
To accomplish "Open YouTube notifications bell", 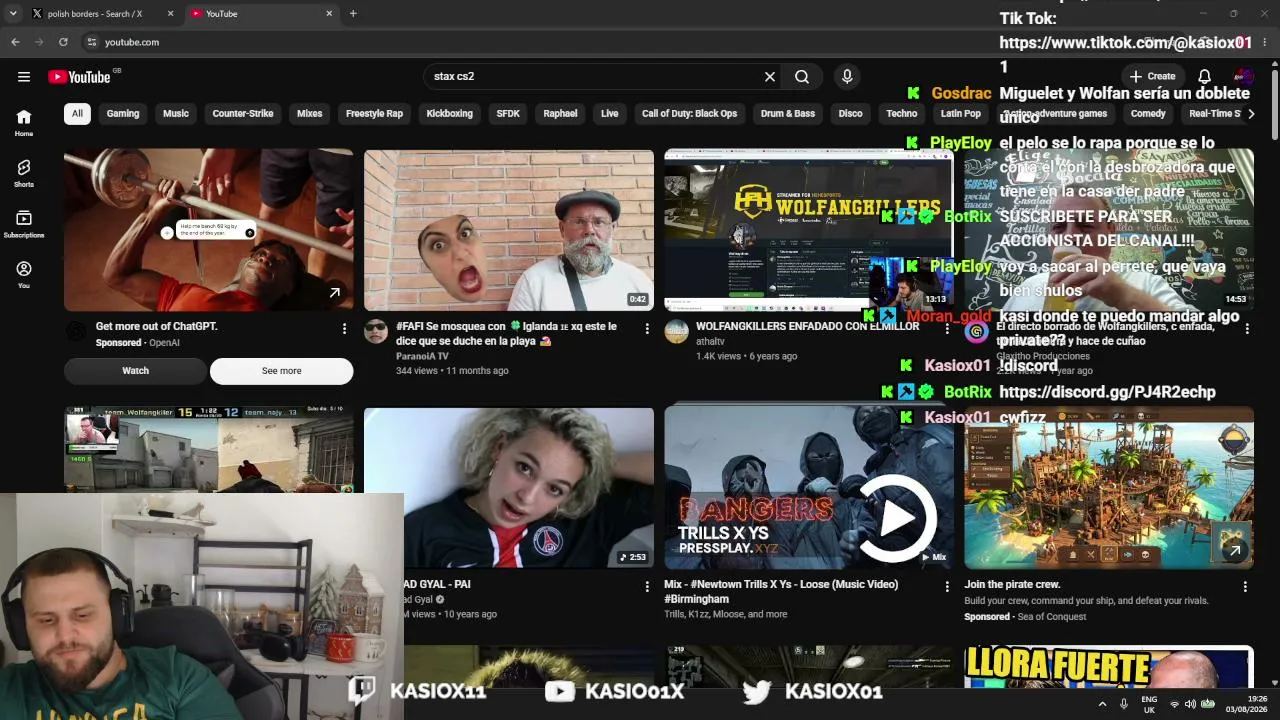I will 1205,77.
